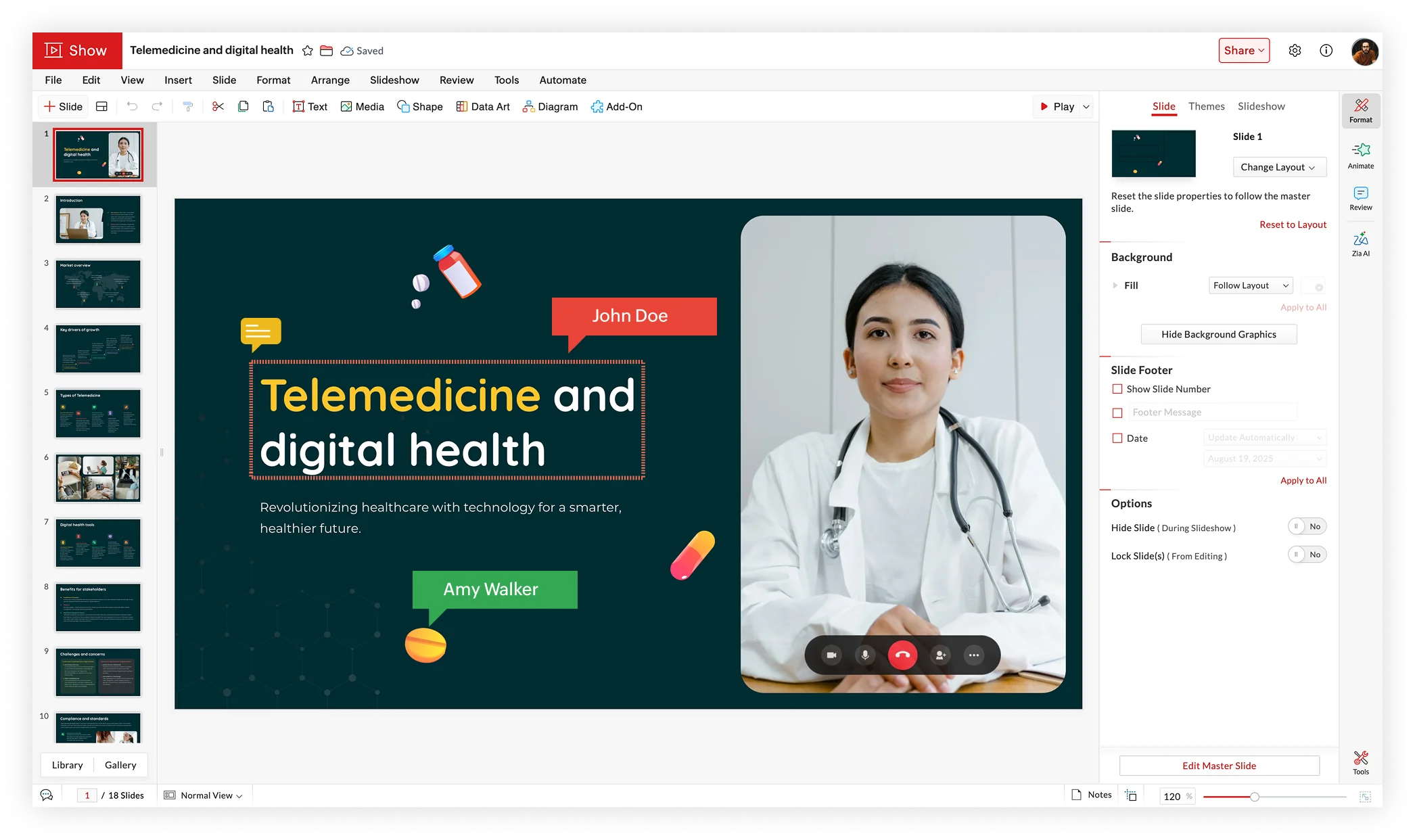Screen dimensions: 1415x840
Task: Open the Review panel on the right rail
Action: (x=1360, y=197)
